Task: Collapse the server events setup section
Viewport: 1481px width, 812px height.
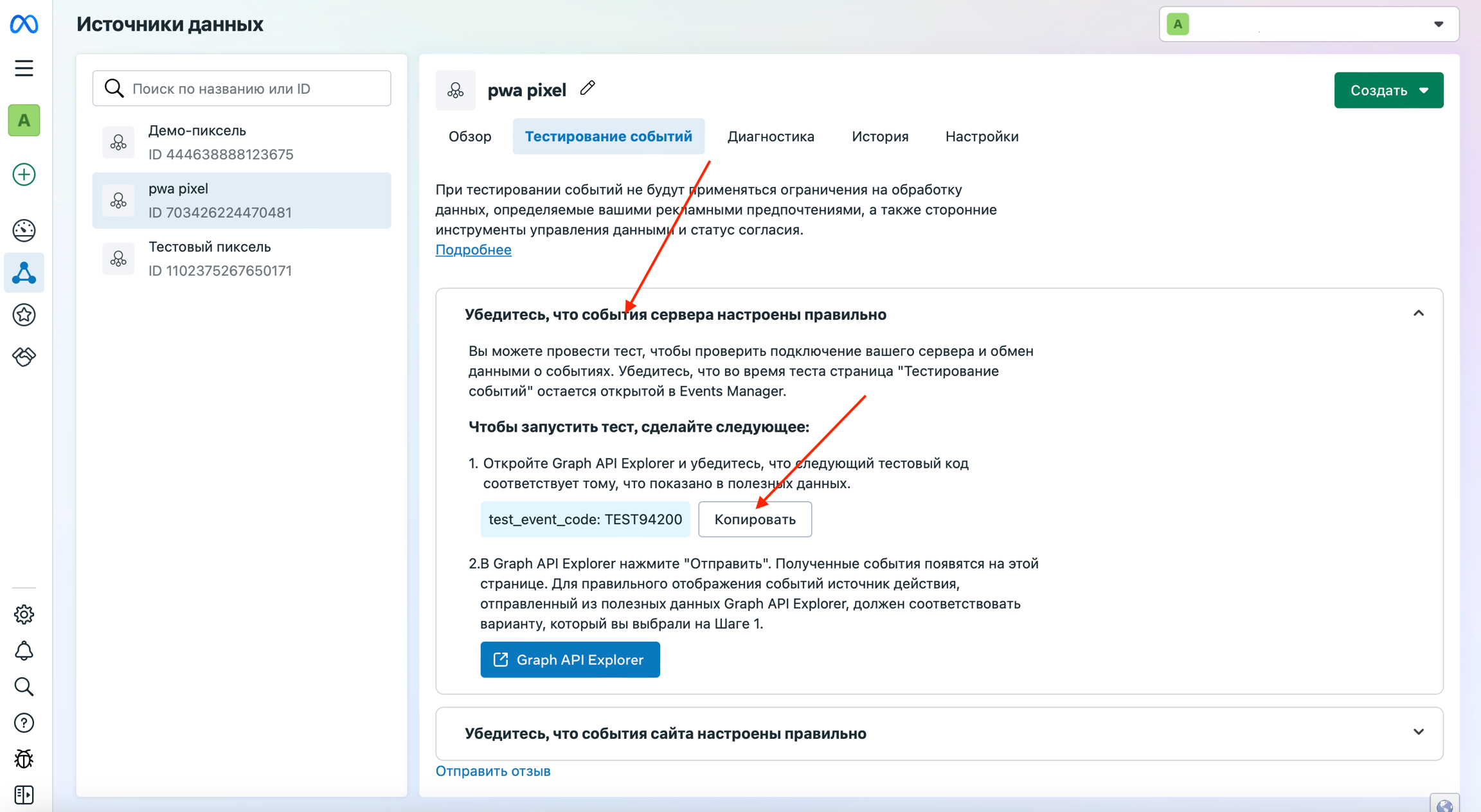Action: [1418, 313]
